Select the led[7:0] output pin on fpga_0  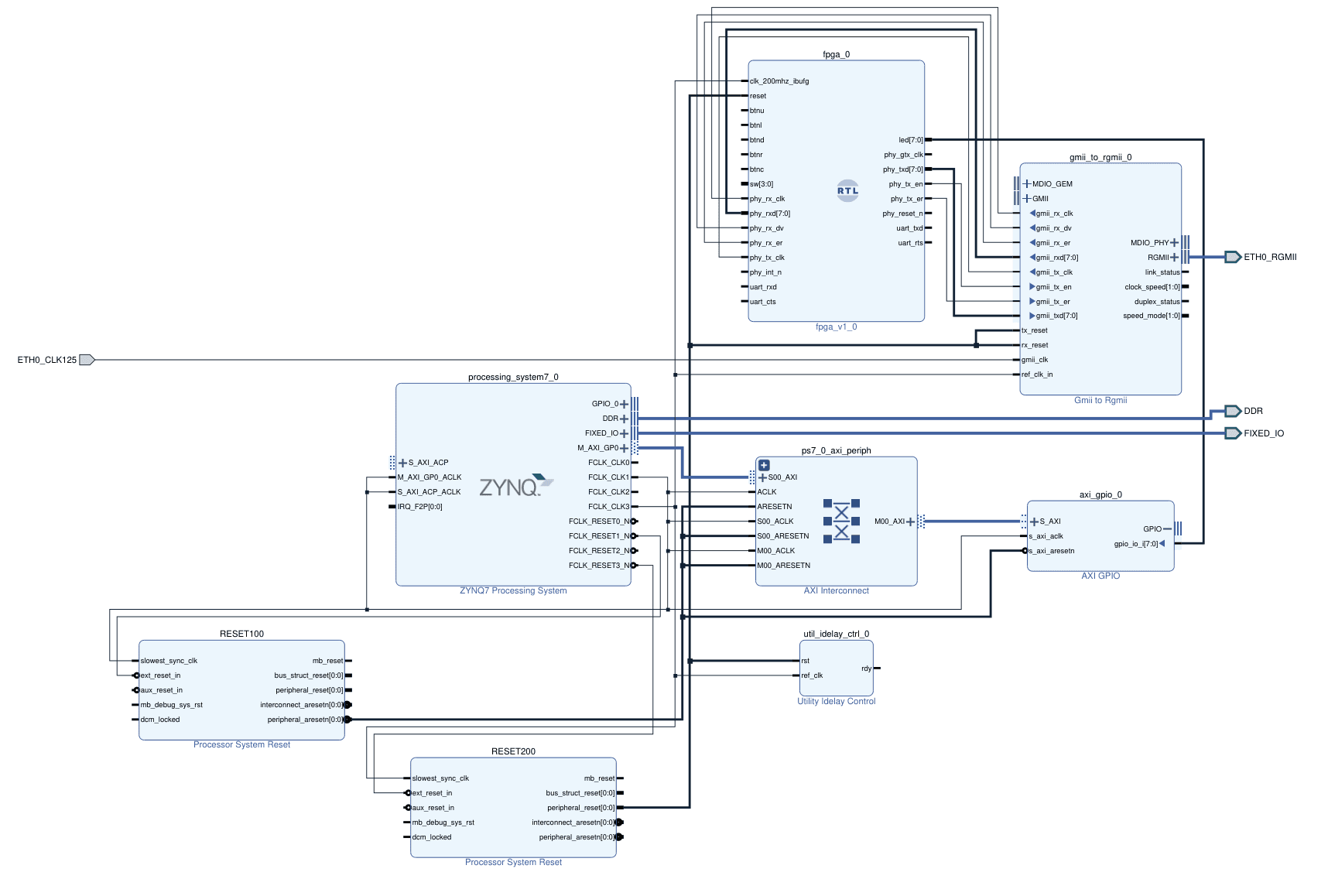pos(911,140)
